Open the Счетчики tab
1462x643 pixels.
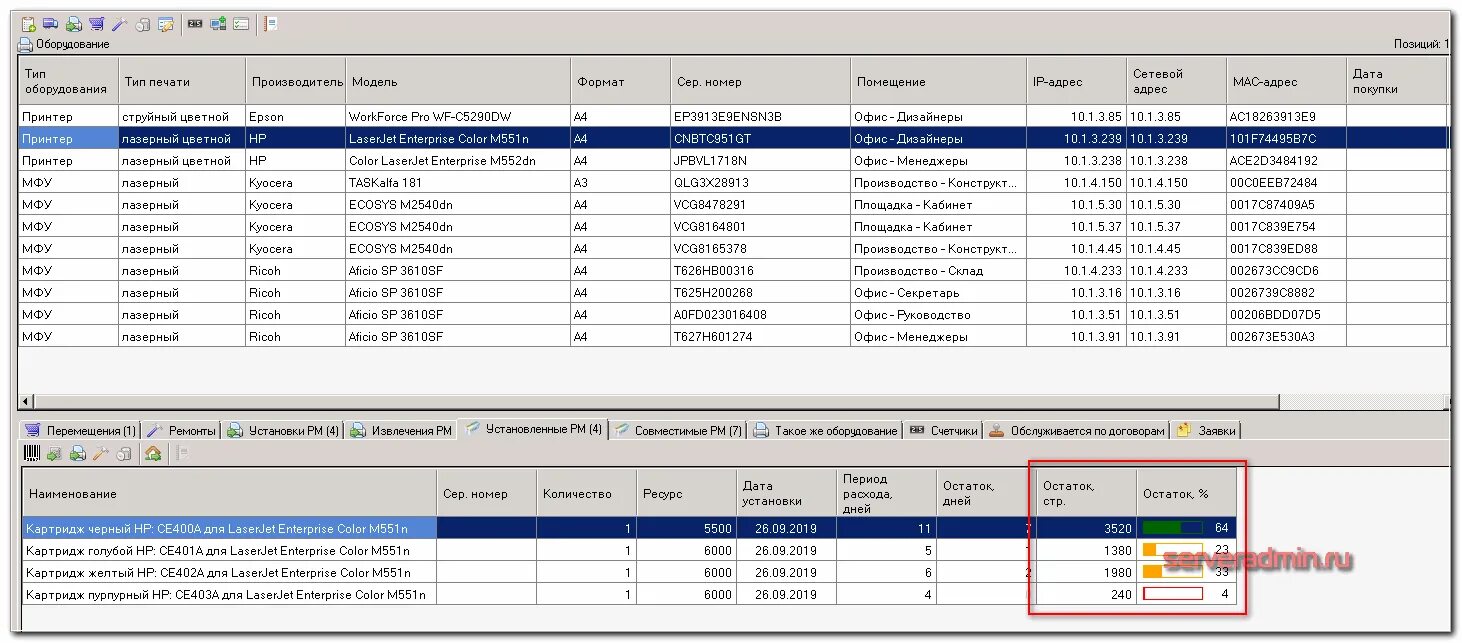[943, 431]
